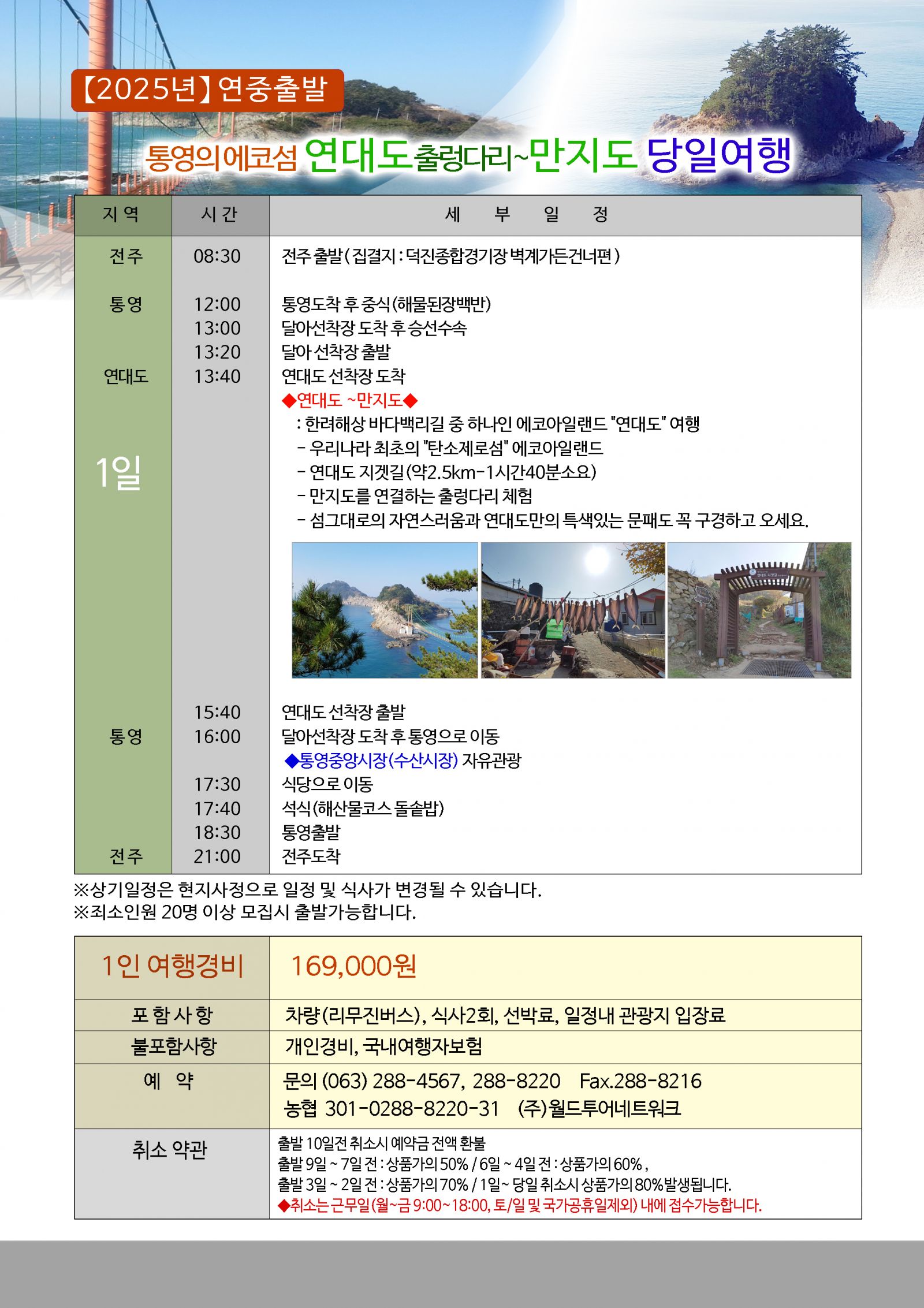Image resolution: width=924 pixels, height=1308 pixels.
Task: Click 통영출발 line
Action: pyautogui.click(x=311, y=833)
